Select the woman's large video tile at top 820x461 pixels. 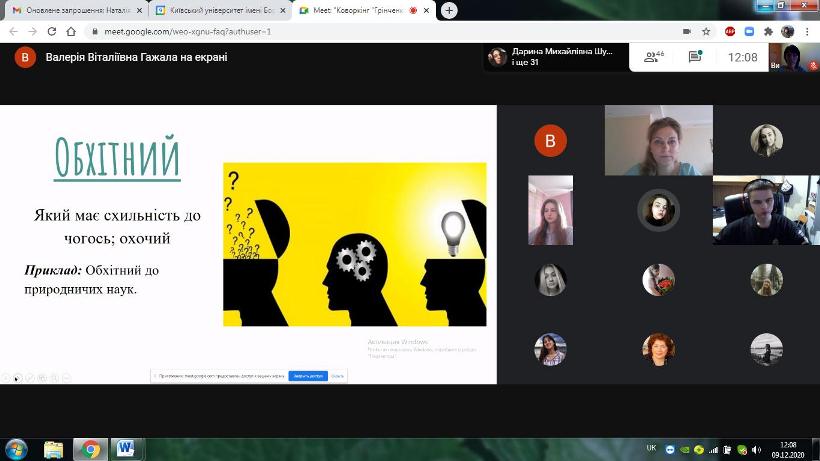658,140
